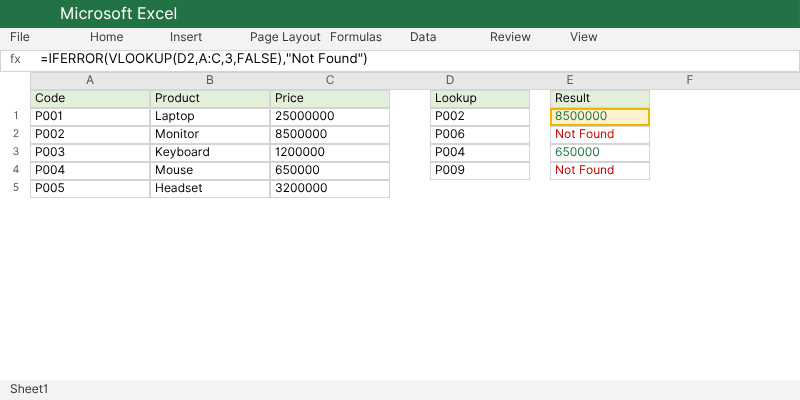800x400 pixels.
Task: Click the Product header cell
Action: click(210, 99)
